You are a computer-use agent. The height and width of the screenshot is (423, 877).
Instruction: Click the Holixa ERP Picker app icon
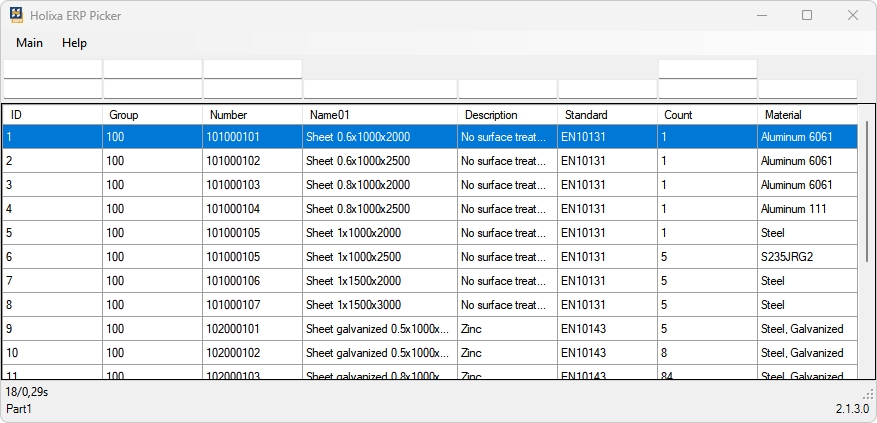[x=16, y=15]
